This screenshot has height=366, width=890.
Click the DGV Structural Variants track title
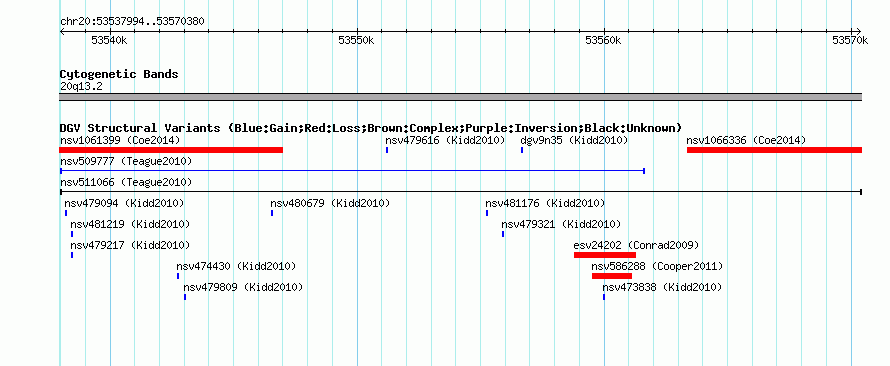pos(371,128)
